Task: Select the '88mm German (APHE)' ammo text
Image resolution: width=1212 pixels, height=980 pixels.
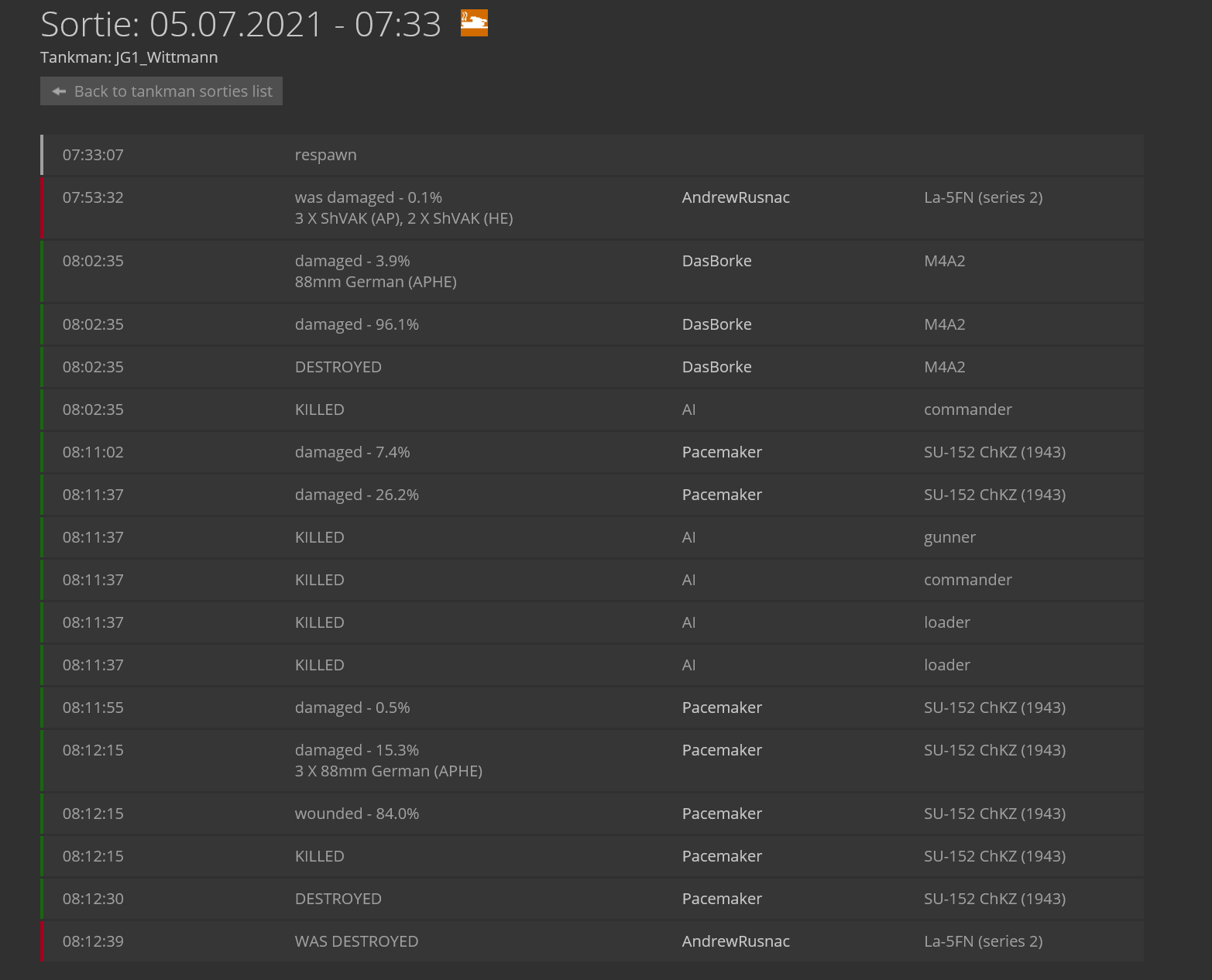Action: coord(376,282)
